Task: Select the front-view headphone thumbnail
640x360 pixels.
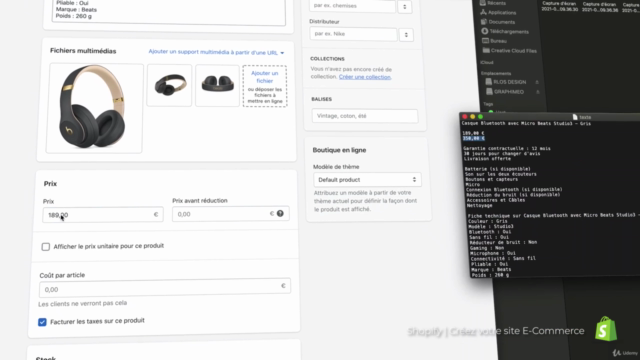Action: coord(218,85)
